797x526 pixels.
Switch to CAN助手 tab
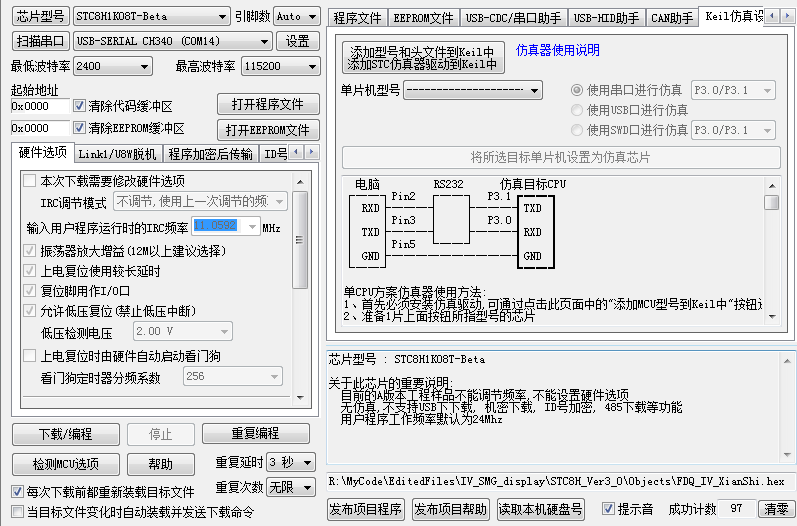pos(672,18)
